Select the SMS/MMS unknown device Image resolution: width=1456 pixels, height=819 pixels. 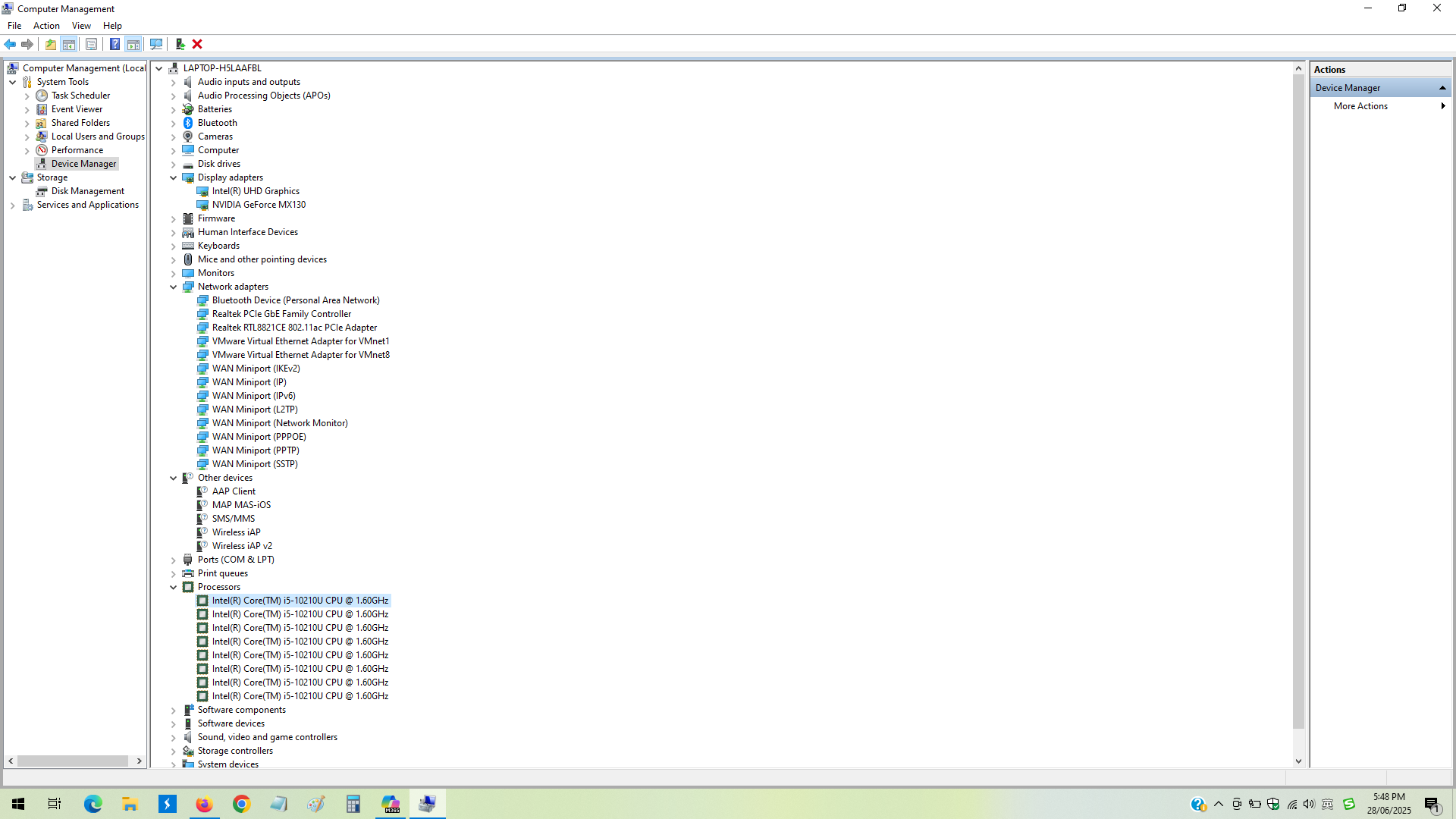point(233,519)
